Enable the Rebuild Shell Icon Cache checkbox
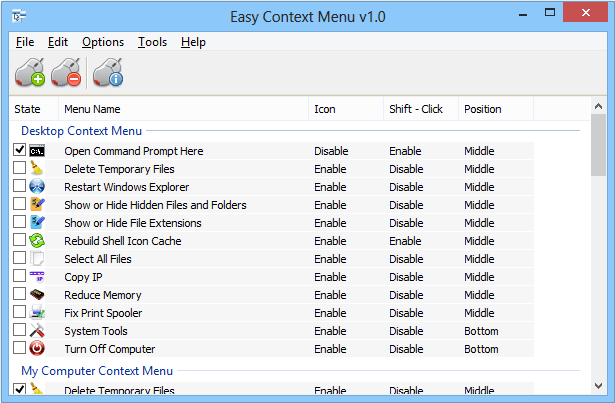615x403 pixels. click(19, 240)
